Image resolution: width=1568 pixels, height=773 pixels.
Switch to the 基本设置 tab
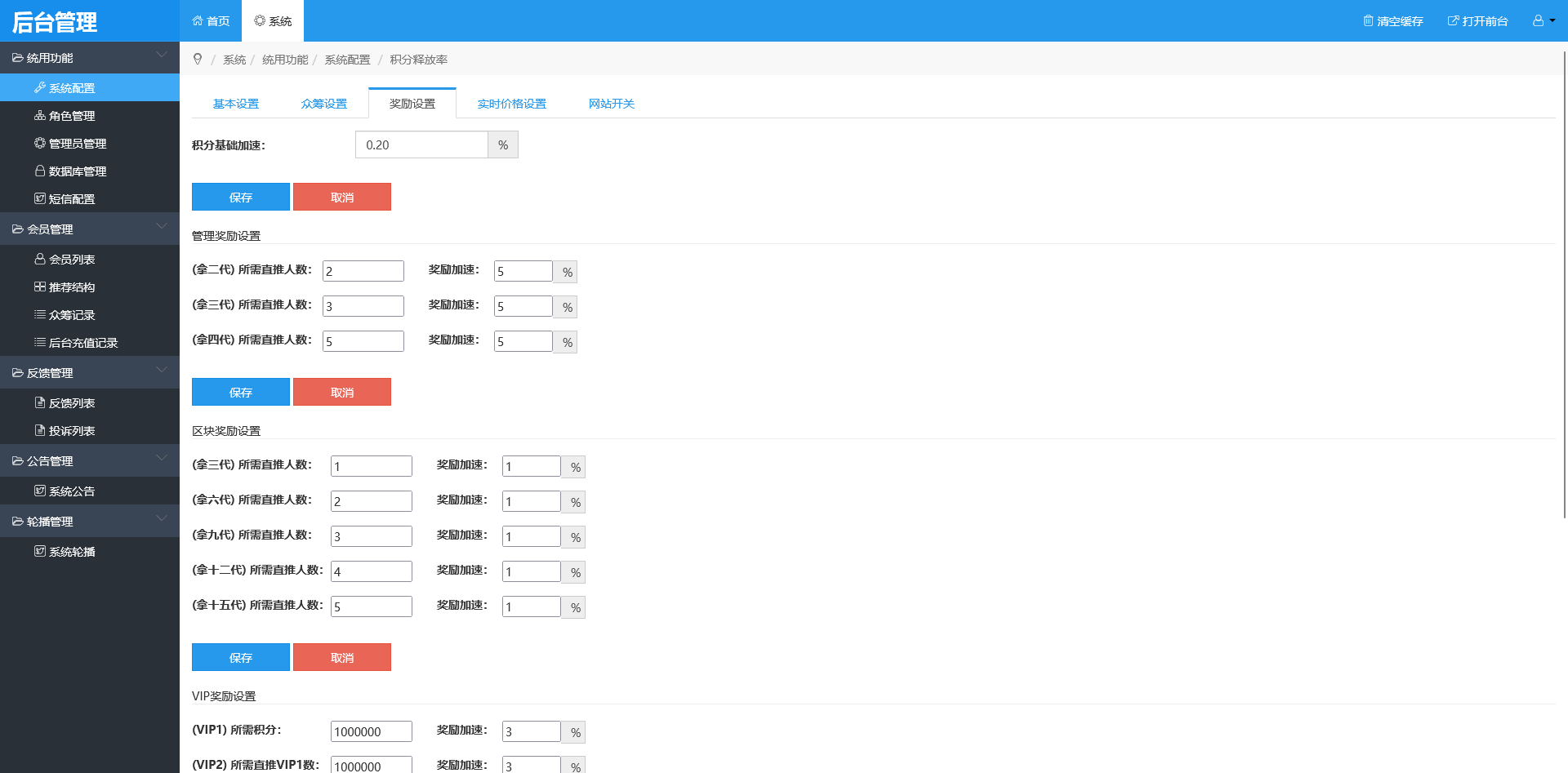236,104
